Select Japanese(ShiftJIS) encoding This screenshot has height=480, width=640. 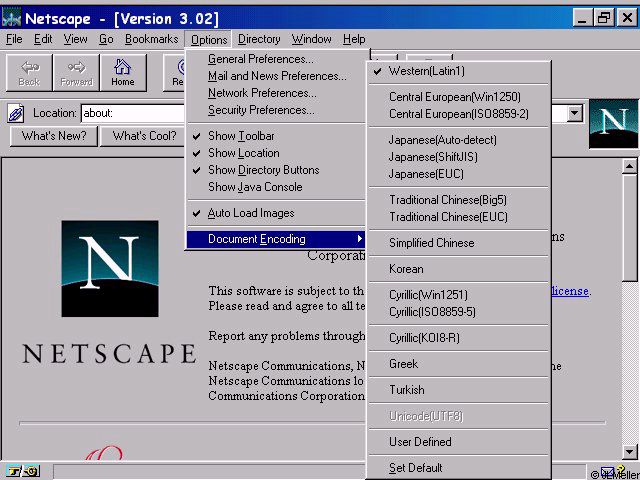pos(458,157)
